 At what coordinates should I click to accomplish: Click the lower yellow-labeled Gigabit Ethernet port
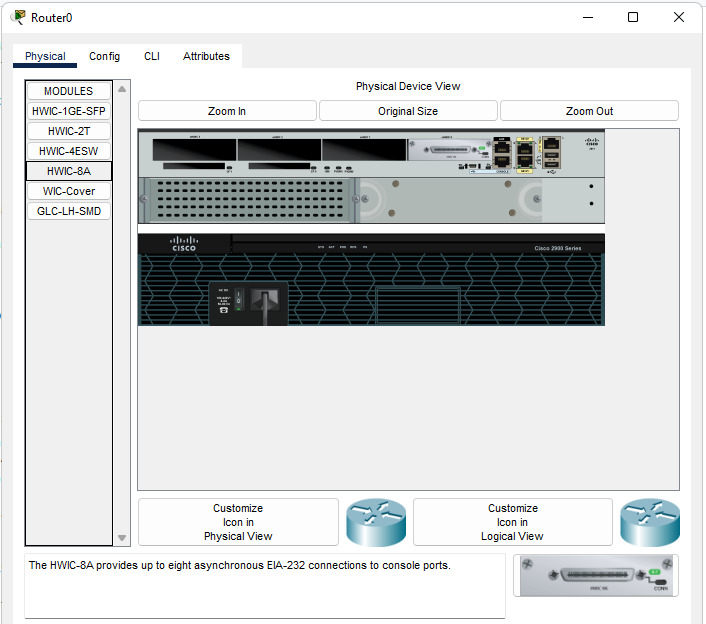click(525, 161)
